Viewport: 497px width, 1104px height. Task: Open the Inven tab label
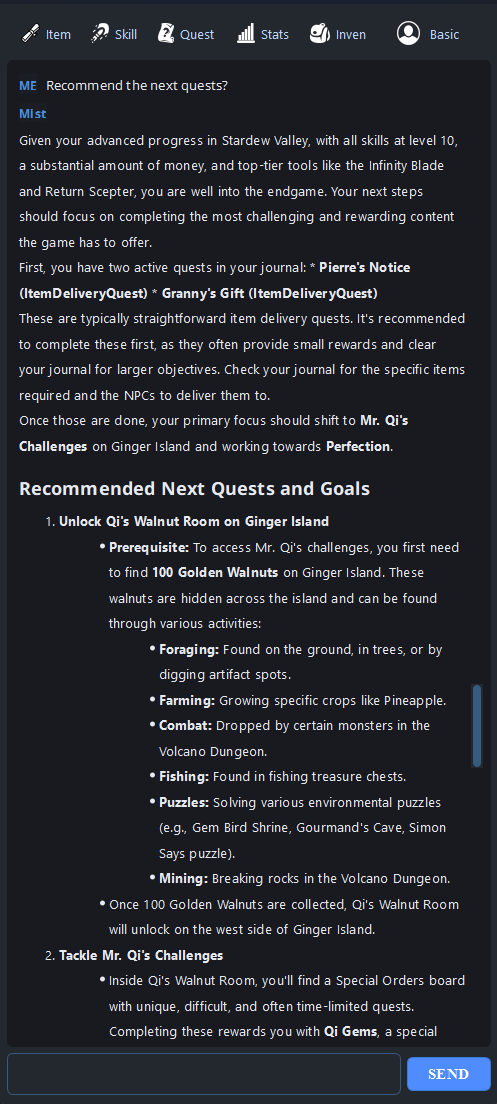(350, 34)
